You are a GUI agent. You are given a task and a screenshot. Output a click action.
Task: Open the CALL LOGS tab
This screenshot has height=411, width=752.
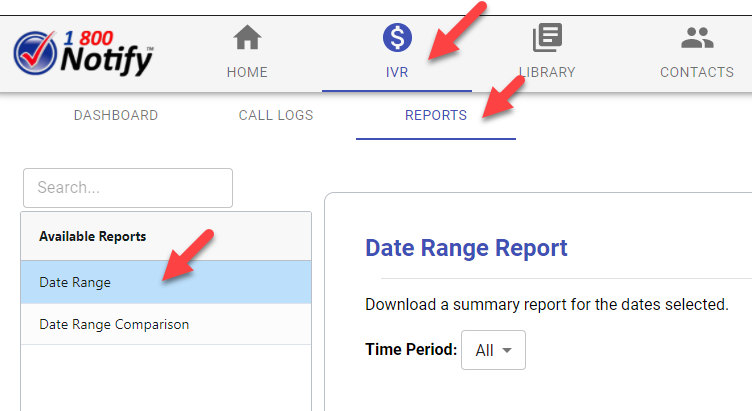point(276,115)
